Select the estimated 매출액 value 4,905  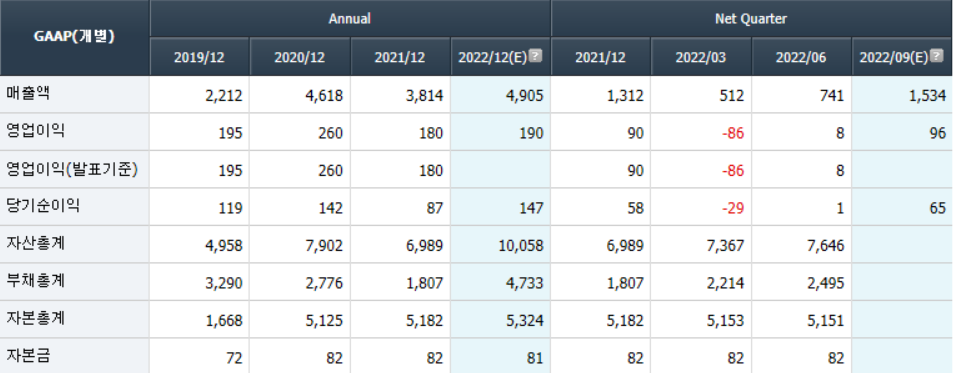(525, 95)
